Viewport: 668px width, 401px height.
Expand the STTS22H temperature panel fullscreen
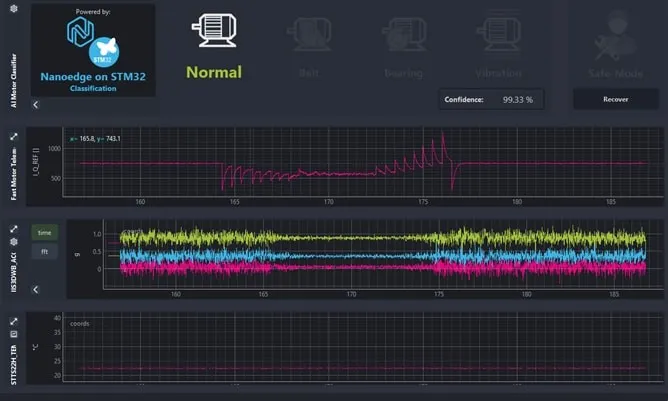14,322
